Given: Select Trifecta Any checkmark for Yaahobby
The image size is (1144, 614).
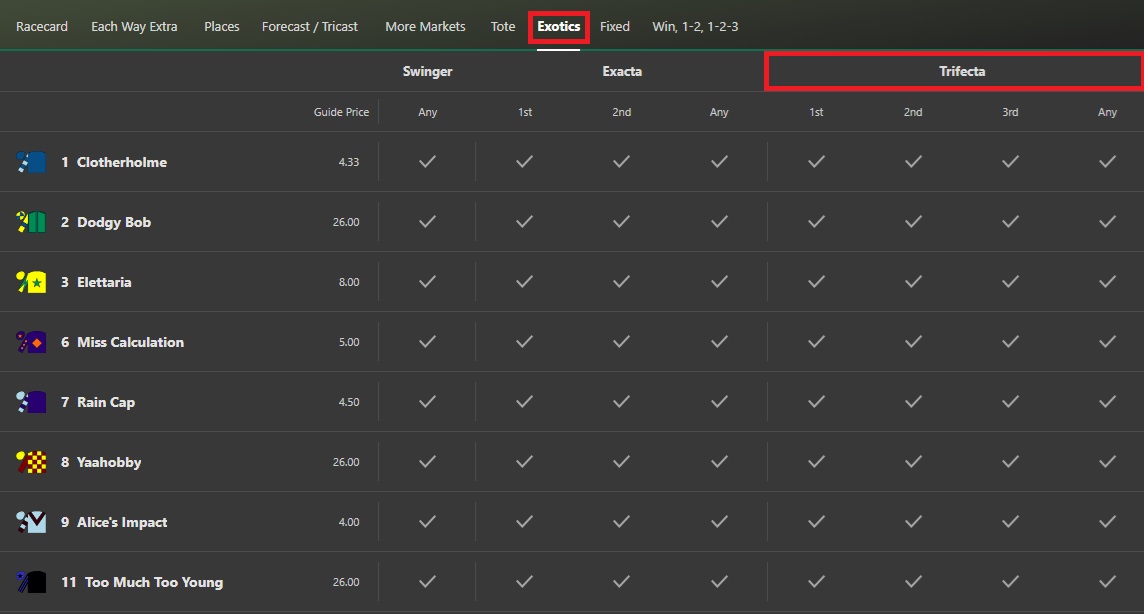Looking at the screenshot, I should click(x=1107, y=461).
